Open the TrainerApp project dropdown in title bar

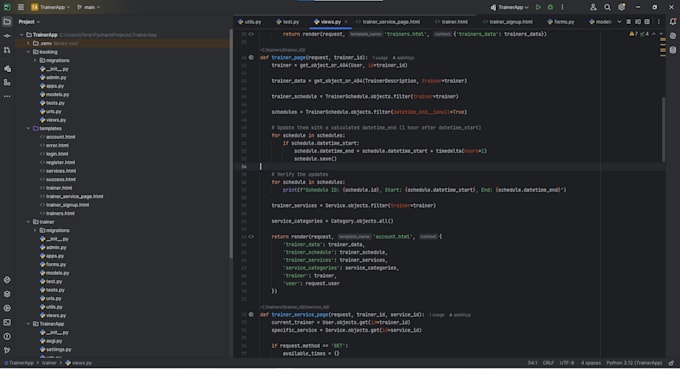coord(50,7)
